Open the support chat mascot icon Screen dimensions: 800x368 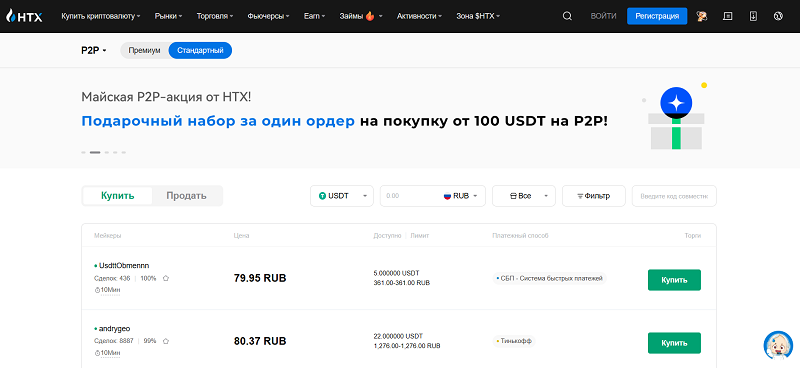pyautogui.click(x=778, y=346)
